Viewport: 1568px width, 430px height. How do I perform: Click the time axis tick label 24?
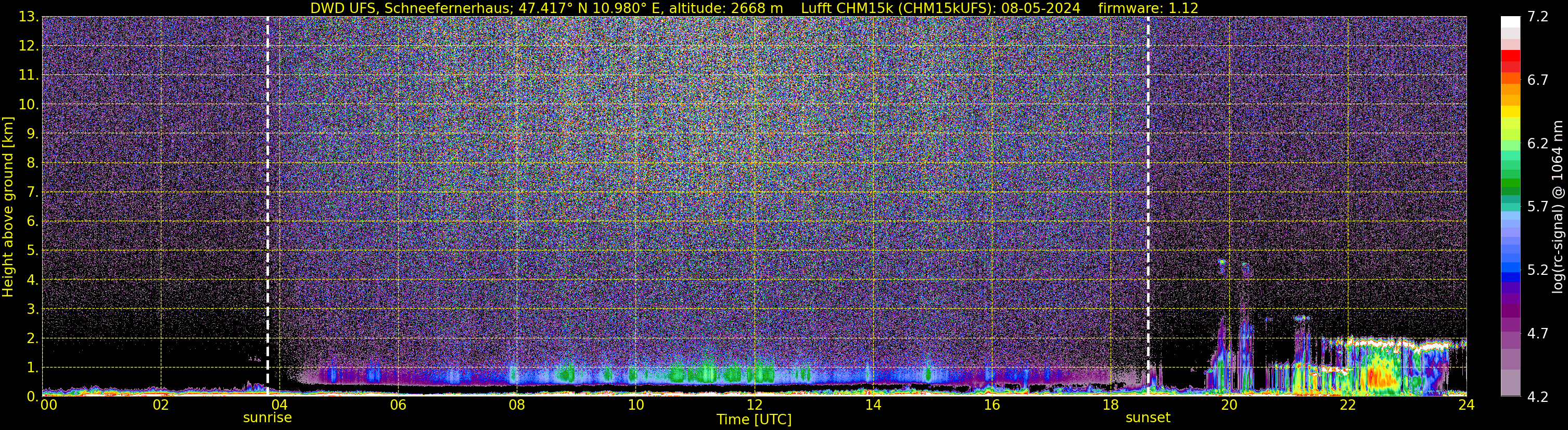[x=1467, y=405]
